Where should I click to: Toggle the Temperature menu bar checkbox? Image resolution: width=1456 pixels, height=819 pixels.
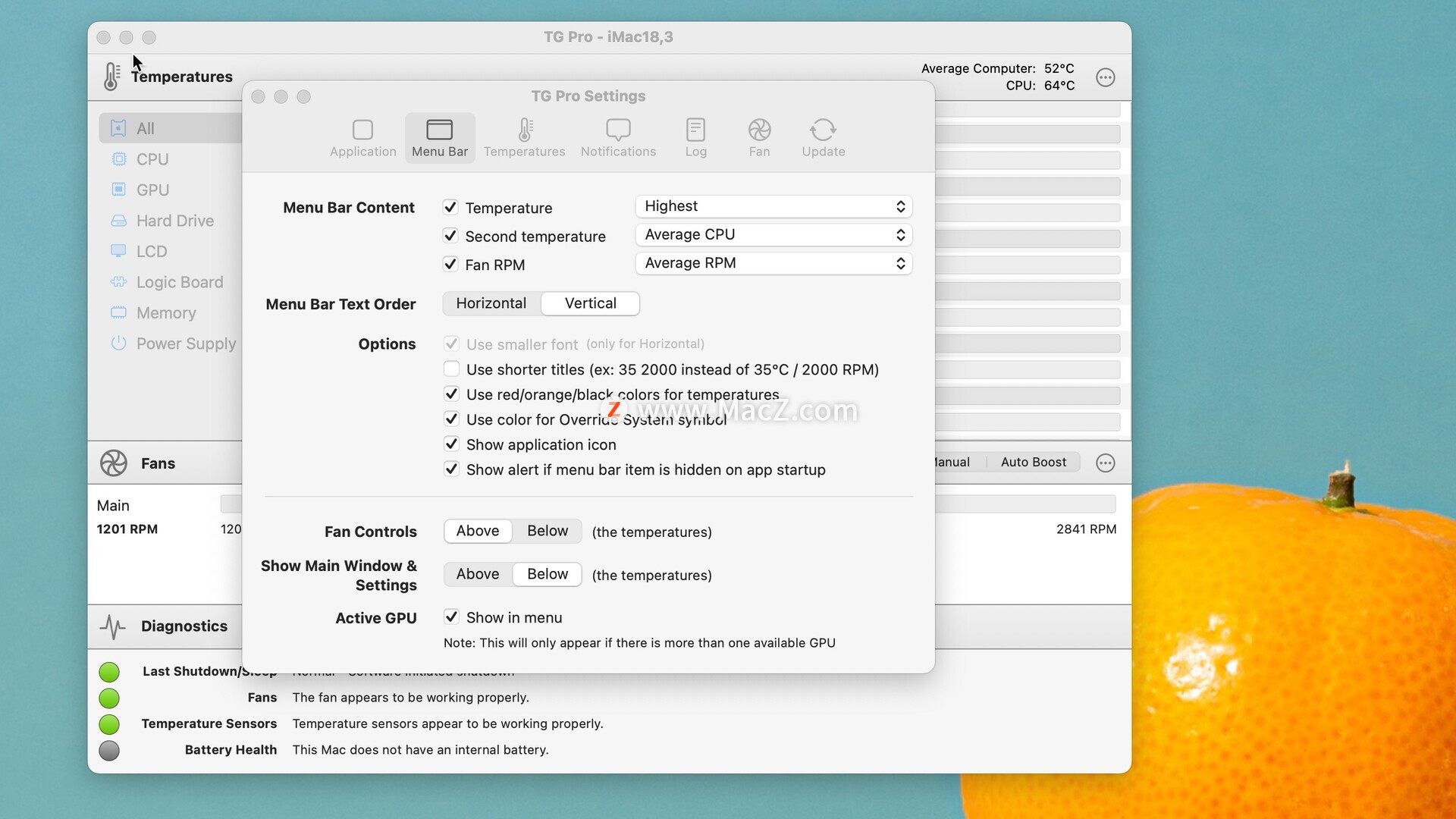coord(450,207)
